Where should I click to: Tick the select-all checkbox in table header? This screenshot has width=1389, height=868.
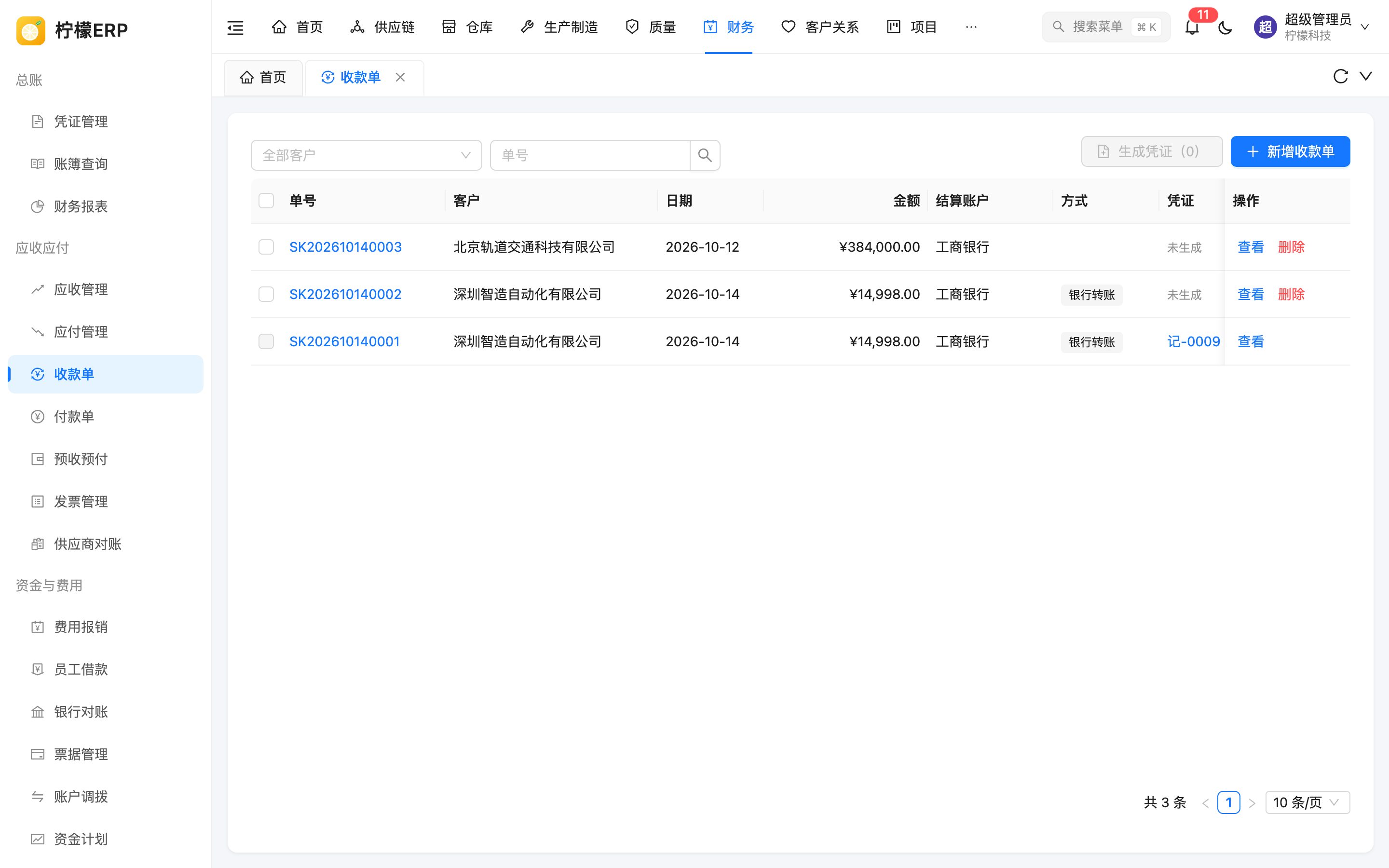(266, 201)
